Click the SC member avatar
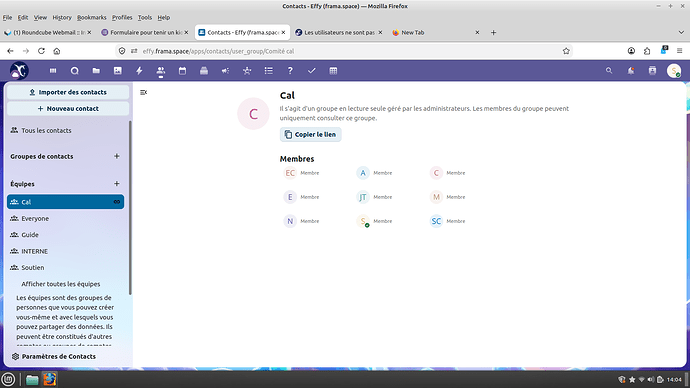This screenshot has width=690, height=388. pos(436,221)
